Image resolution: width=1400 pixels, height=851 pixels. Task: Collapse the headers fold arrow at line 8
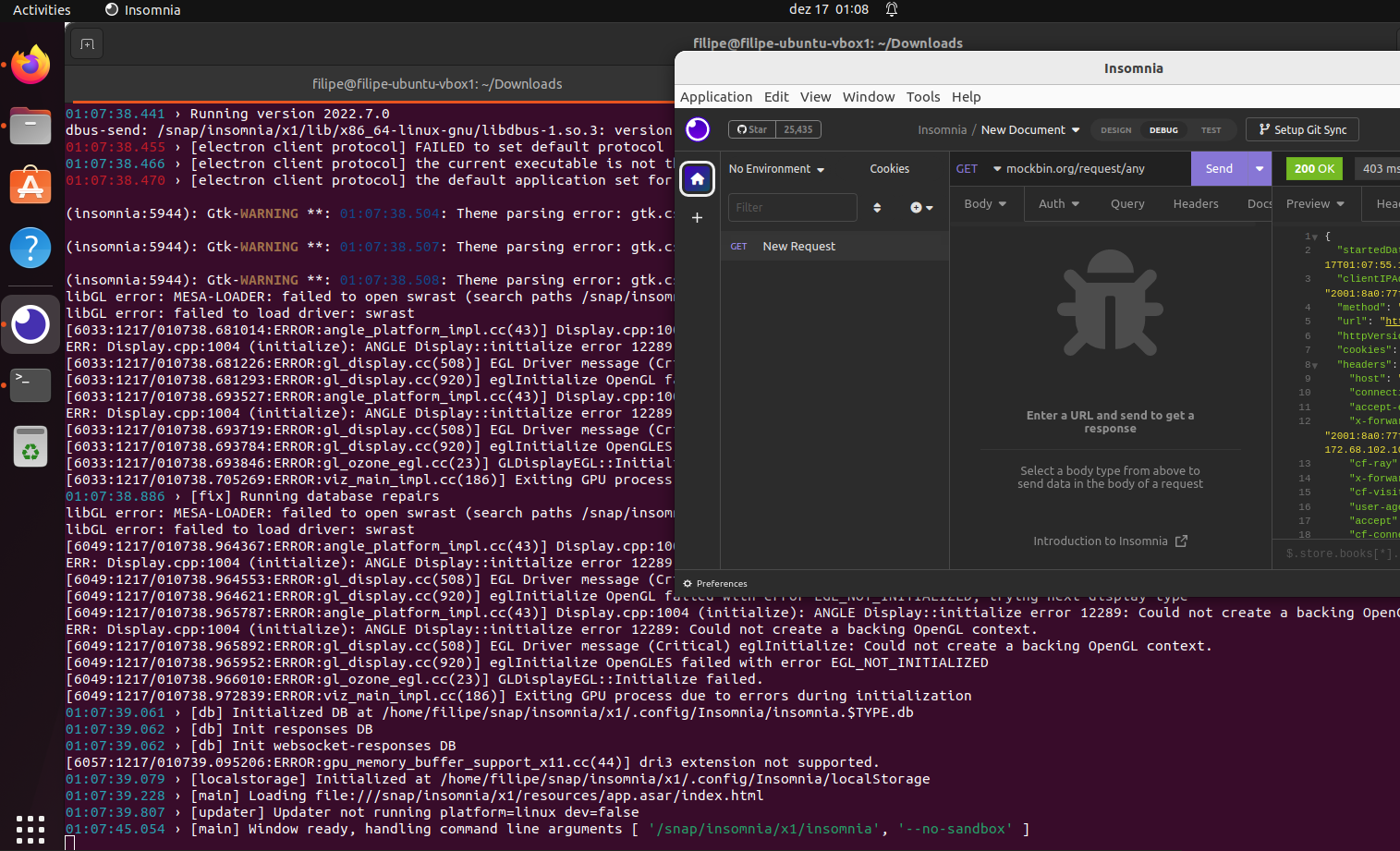[1314, 365]
